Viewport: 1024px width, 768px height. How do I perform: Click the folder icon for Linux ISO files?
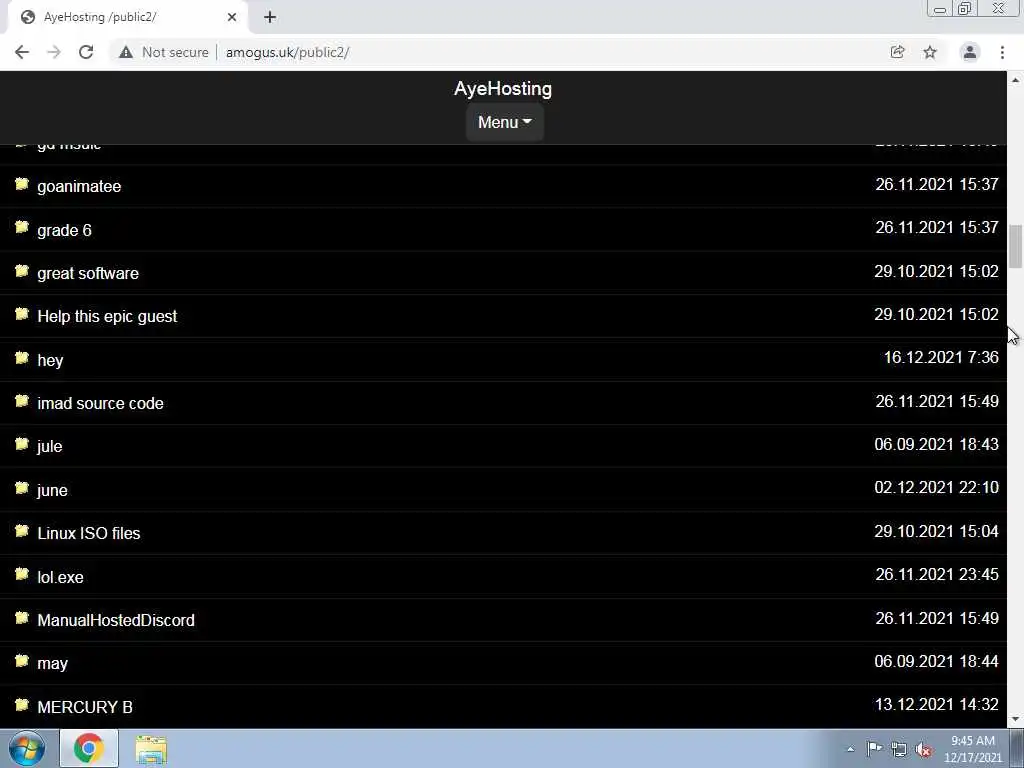22,532
